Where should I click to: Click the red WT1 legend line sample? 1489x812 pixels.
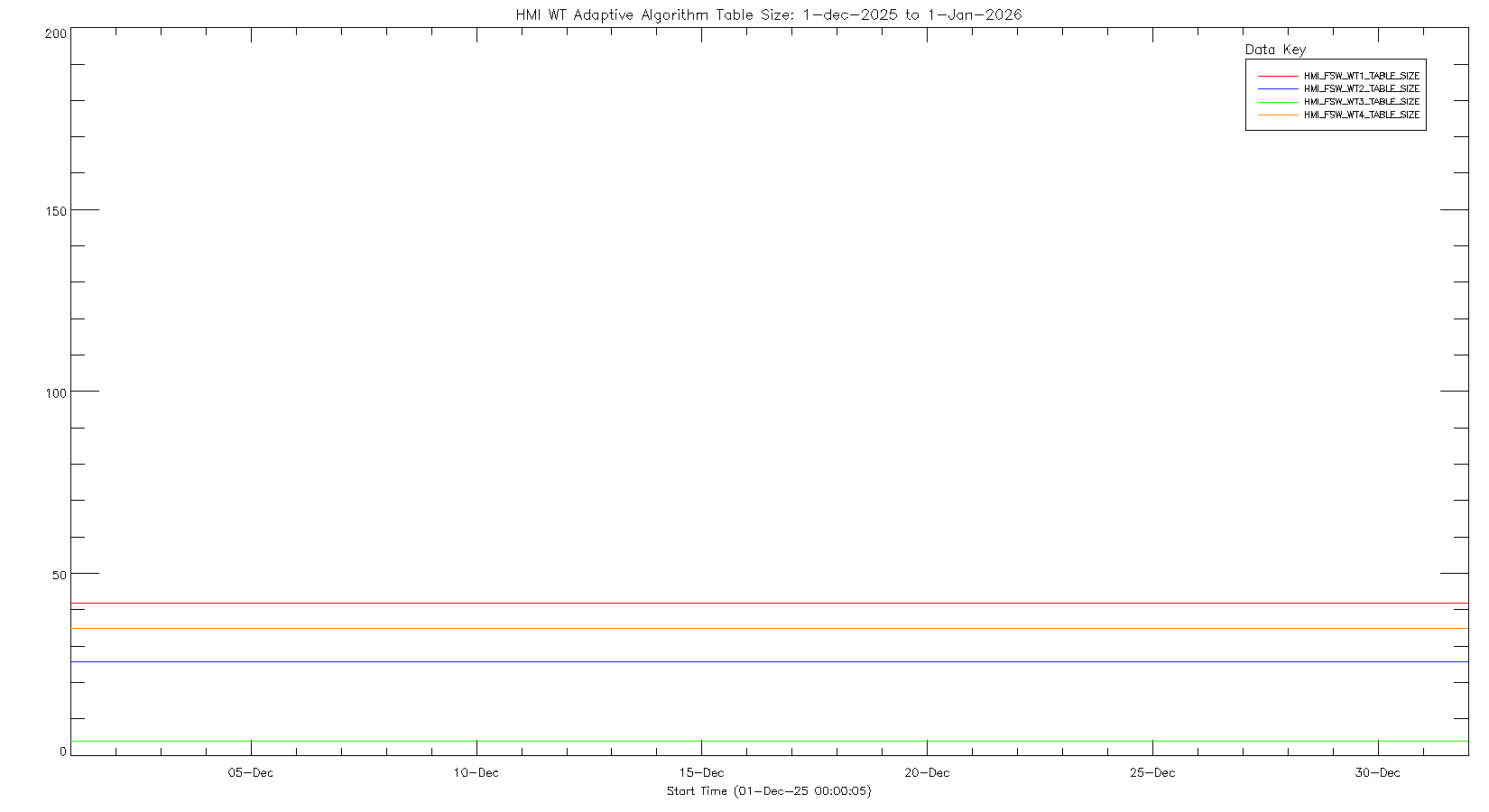click(x=1278, y=77)
